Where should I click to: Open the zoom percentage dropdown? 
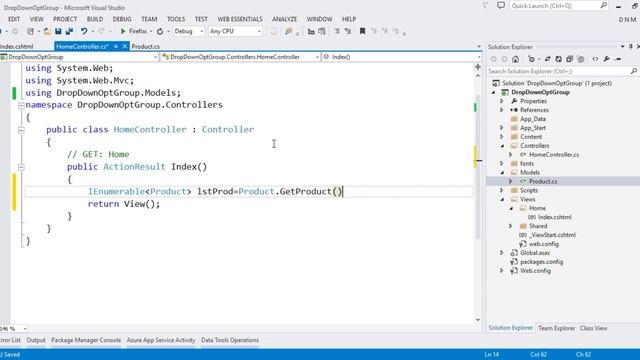coord(25,329)
